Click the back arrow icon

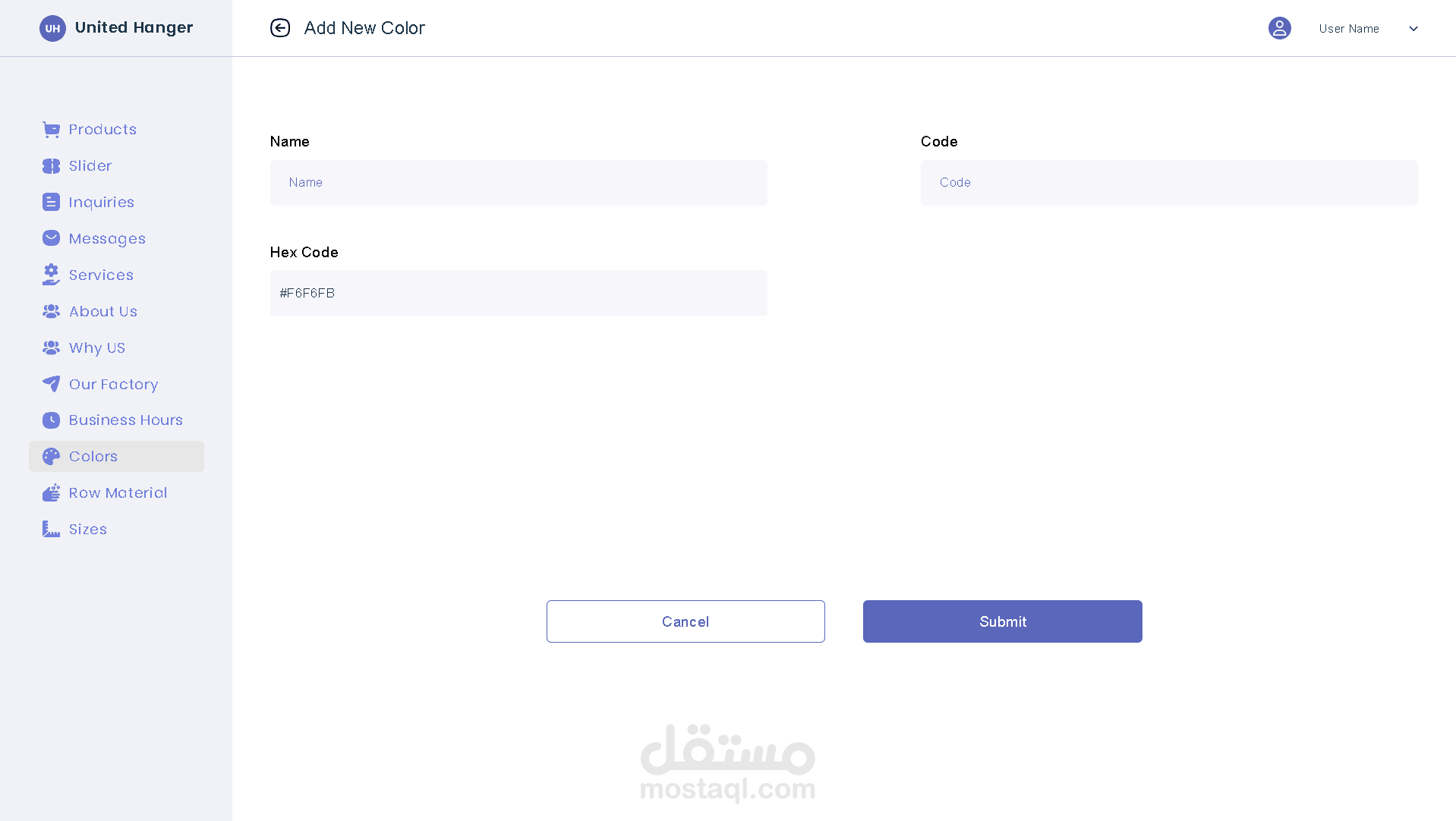[x=280, y=28]
